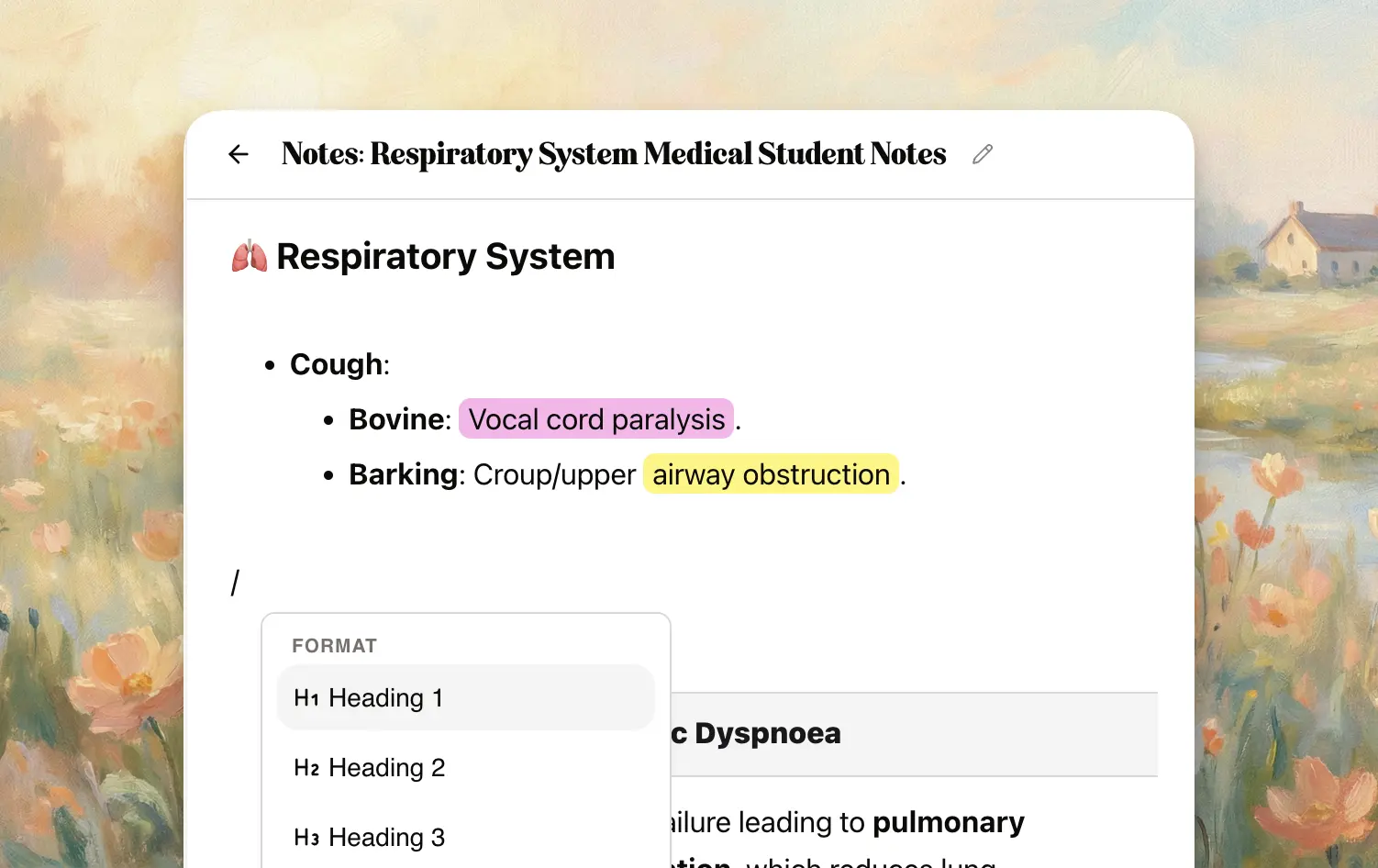Click the H2 icon in the format menu
The width and height of the screenshot is (1378, 868).
(x=306, y=767)
